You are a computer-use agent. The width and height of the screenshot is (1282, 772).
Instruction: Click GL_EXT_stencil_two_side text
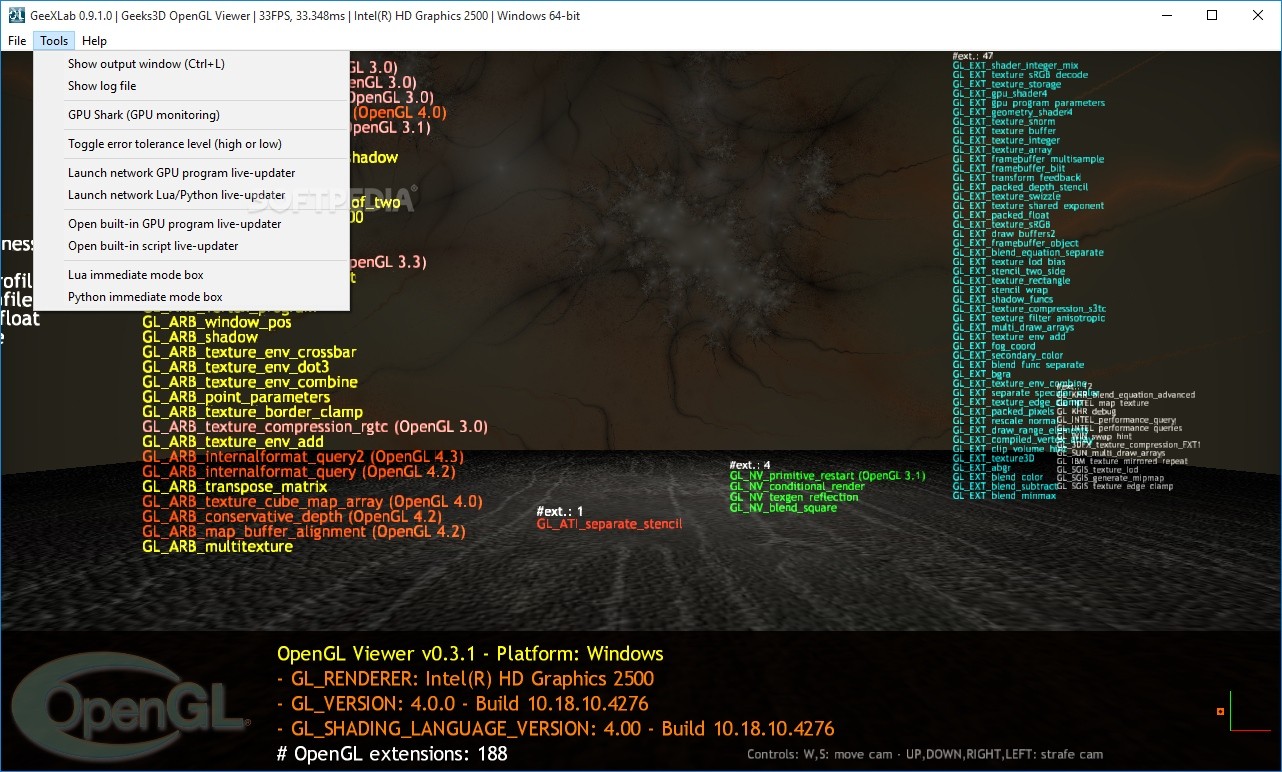(x=1009, y=271)
